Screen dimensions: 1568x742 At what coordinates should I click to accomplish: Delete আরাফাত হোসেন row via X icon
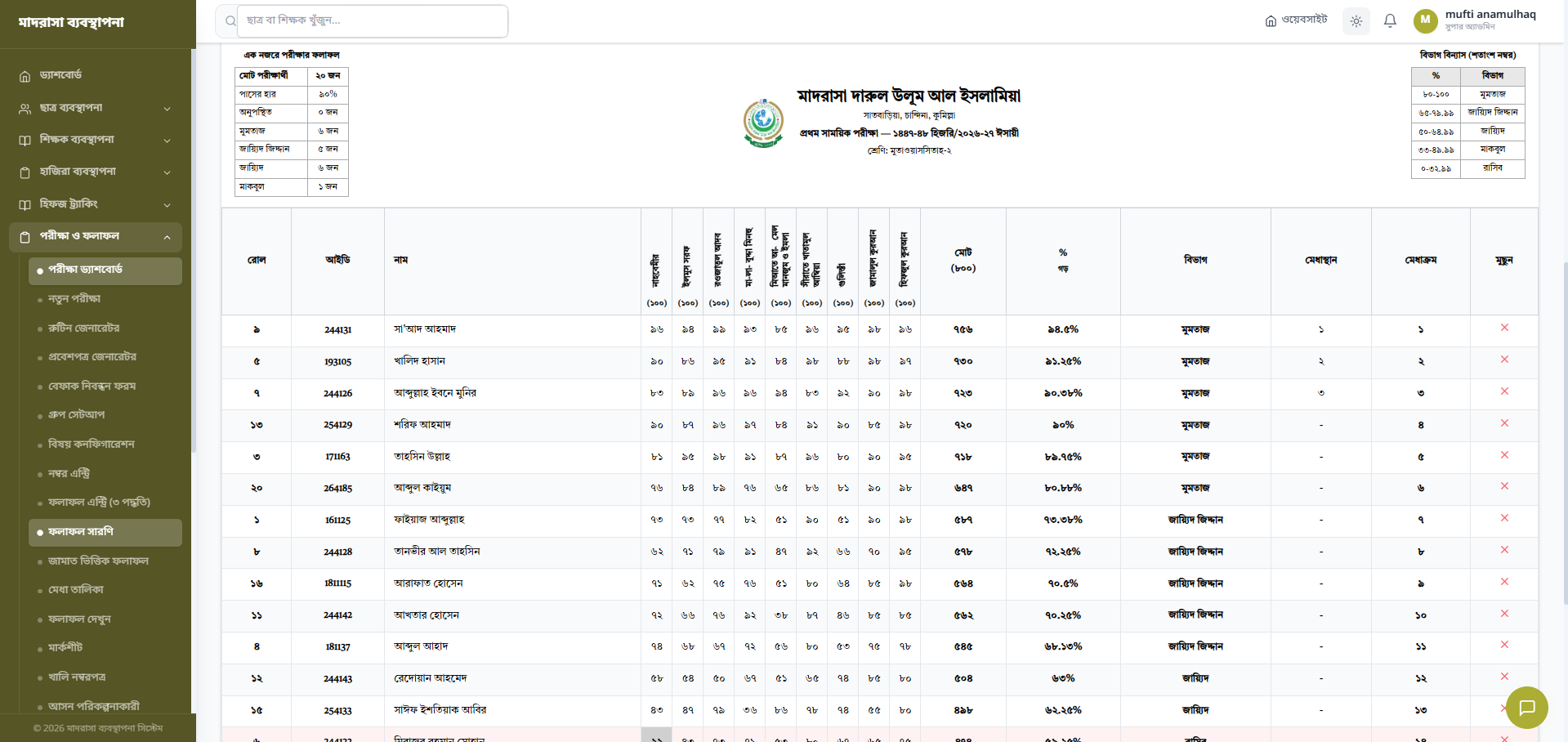pos(1504,582)
